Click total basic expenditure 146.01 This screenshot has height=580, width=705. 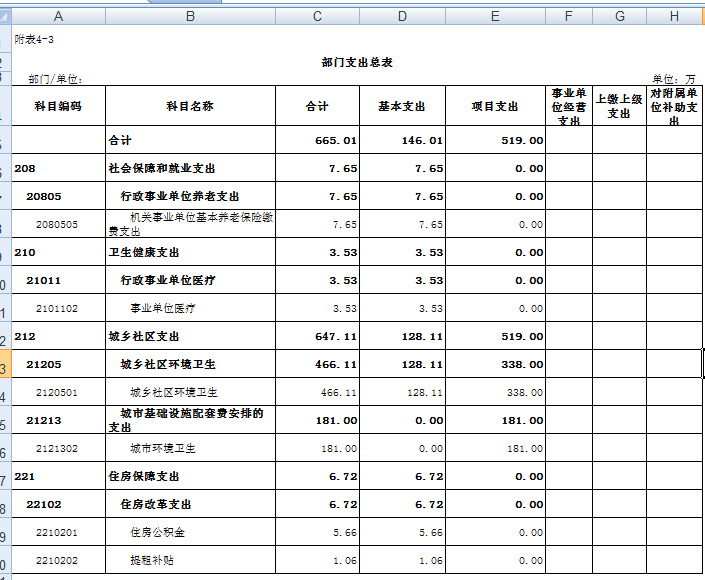tap(402, 140)
